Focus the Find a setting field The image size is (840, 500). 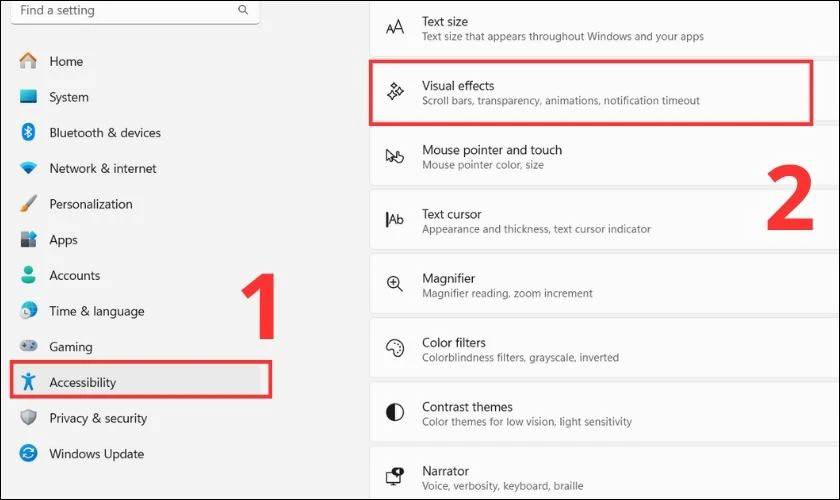point(135,11)
